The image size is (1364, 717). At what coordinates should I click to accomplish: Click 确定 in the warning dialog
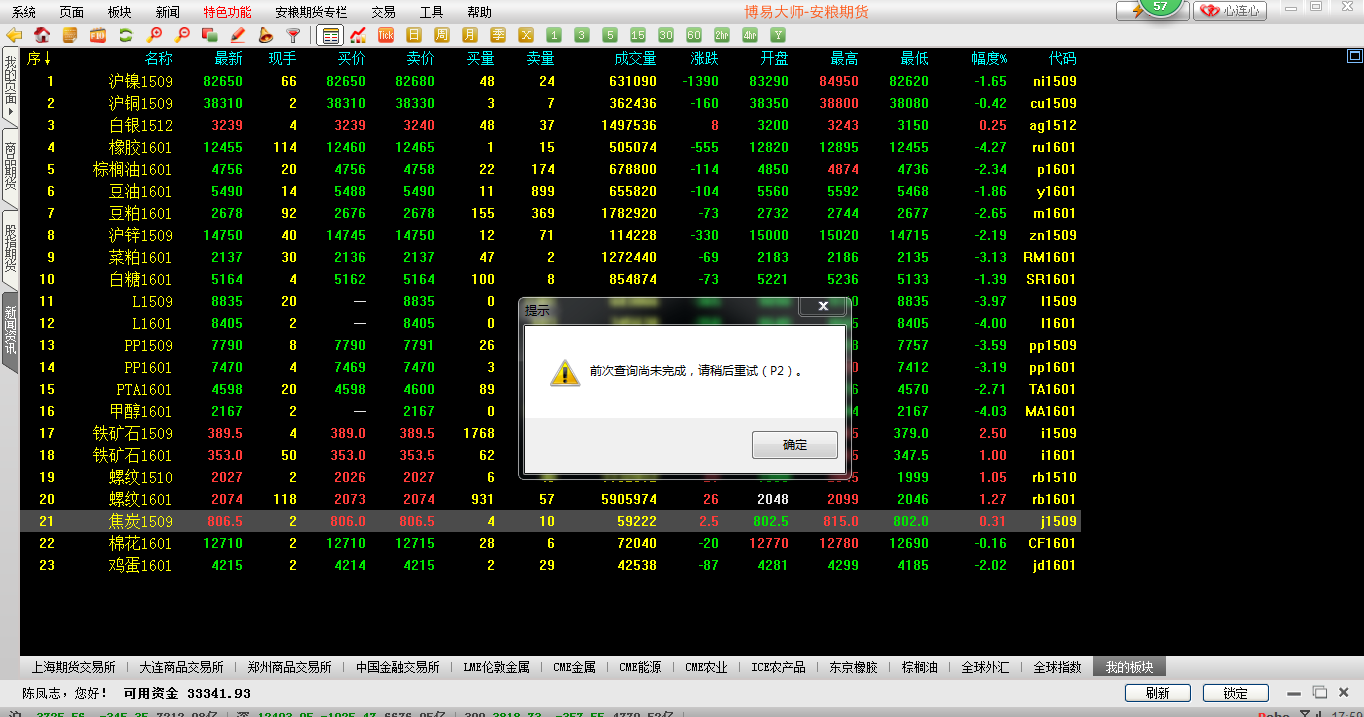[x=794, y=445]
